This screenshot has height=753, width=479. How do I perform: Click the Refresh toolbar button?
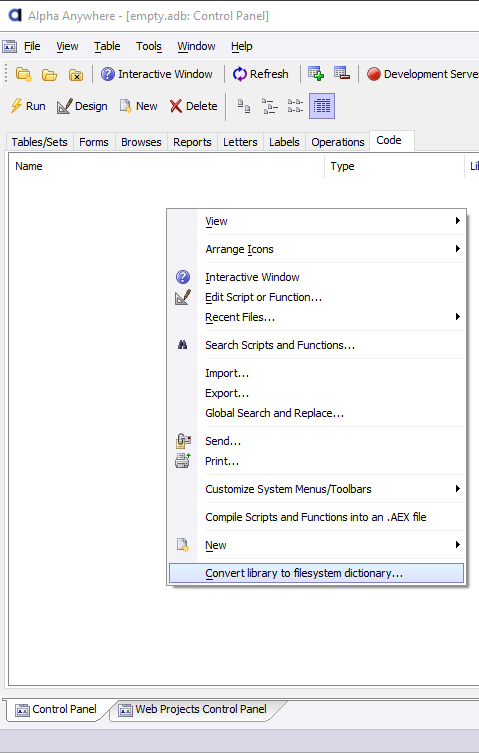tap(260, 74)
